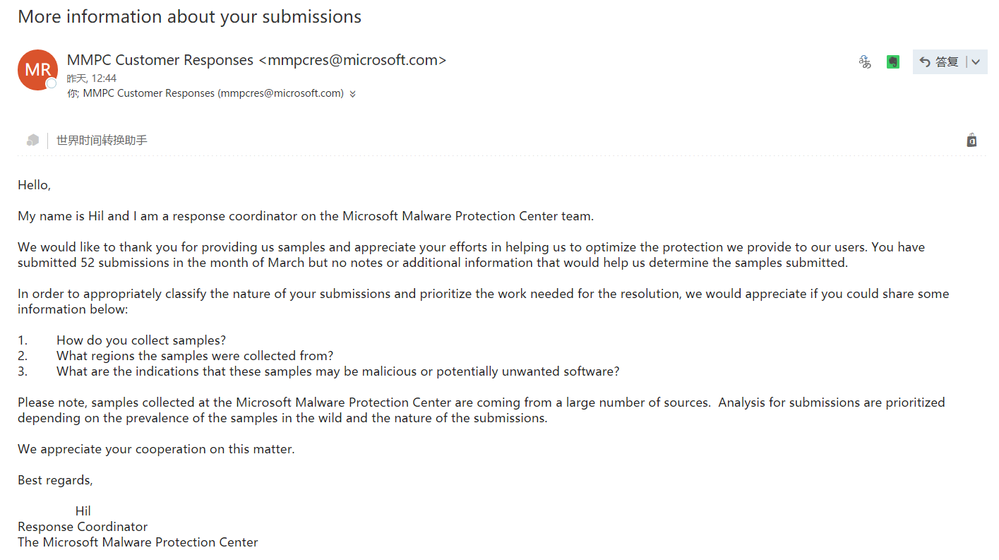
Task: Click the 'How do you collect samples?' line
Action: (x=141, y=340)
